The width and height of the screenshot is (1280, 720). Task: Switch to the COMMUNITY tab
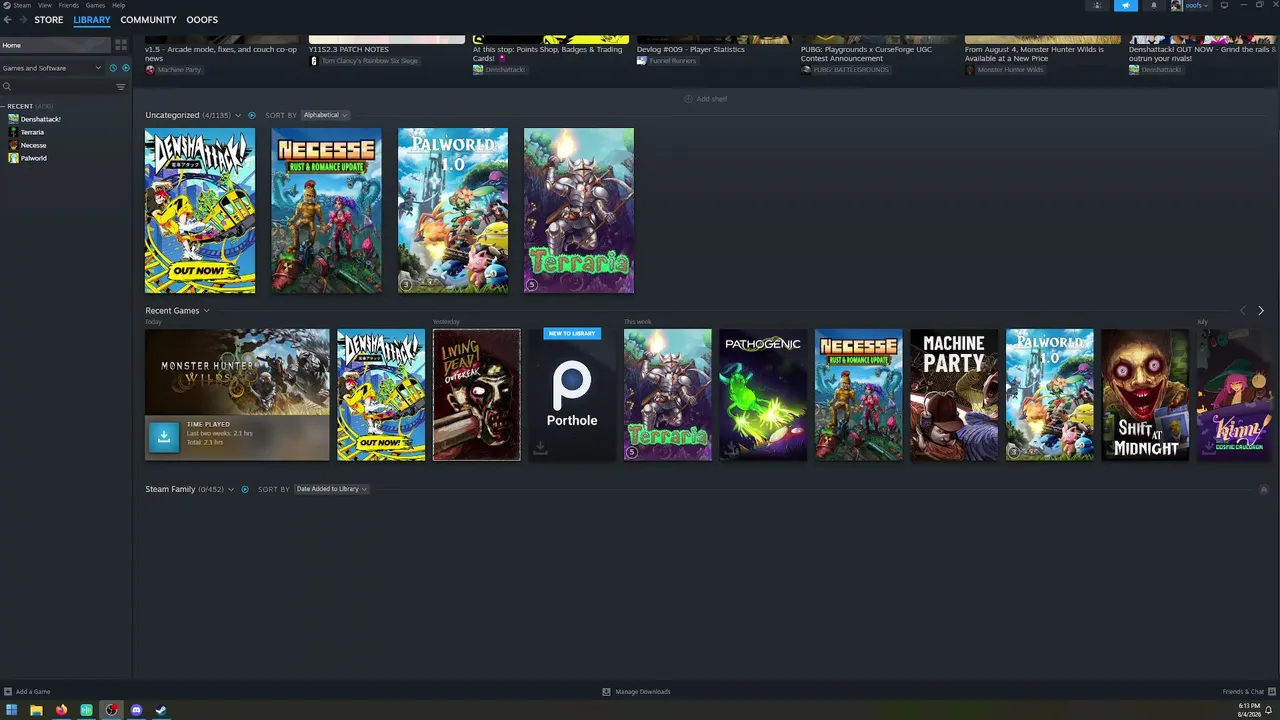148,20
